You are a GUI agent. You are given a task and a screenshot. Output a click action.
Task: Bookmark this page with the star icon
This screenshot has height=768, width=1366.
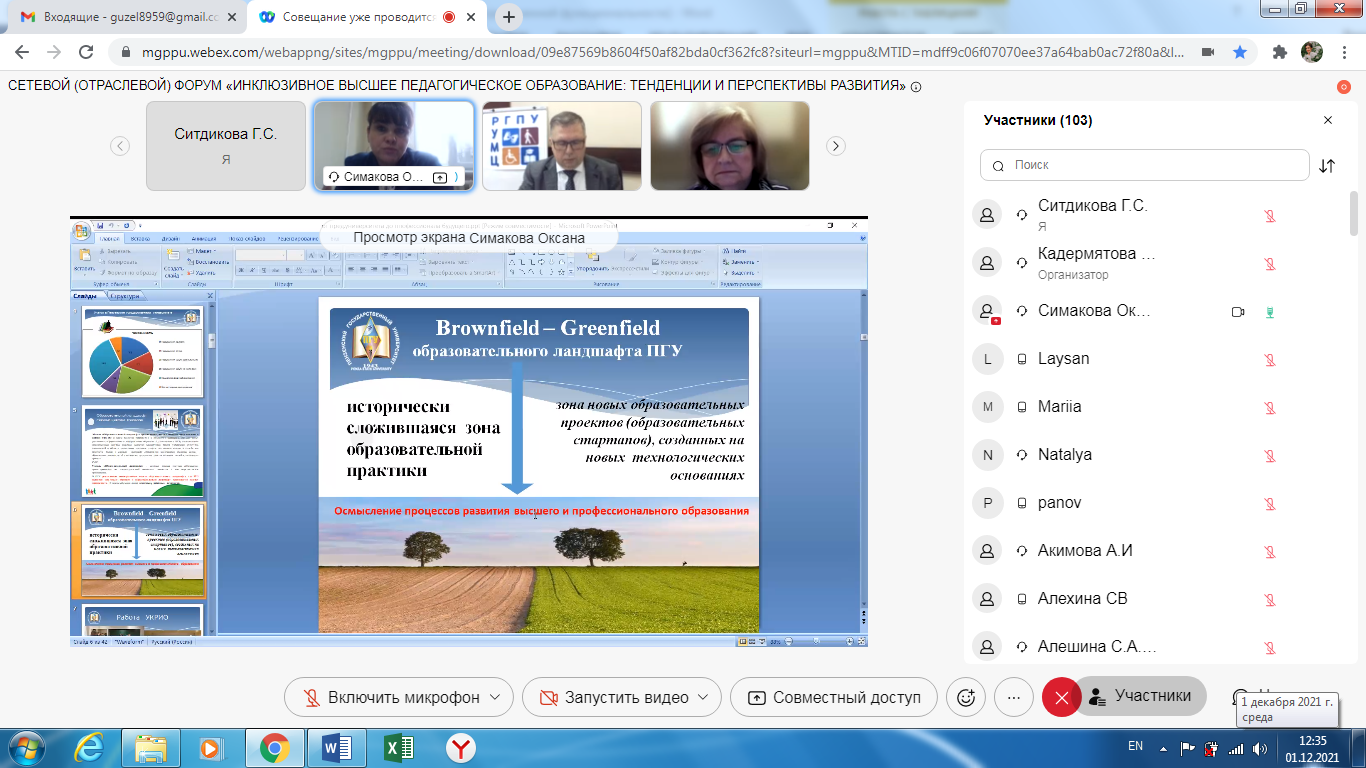tap(1240, 52)
